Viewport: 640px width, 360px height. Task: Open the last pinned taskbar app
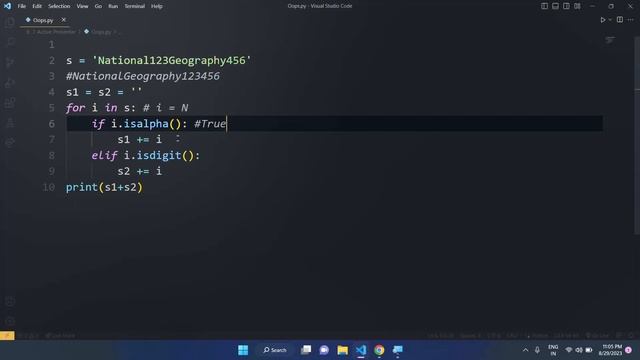398,350
